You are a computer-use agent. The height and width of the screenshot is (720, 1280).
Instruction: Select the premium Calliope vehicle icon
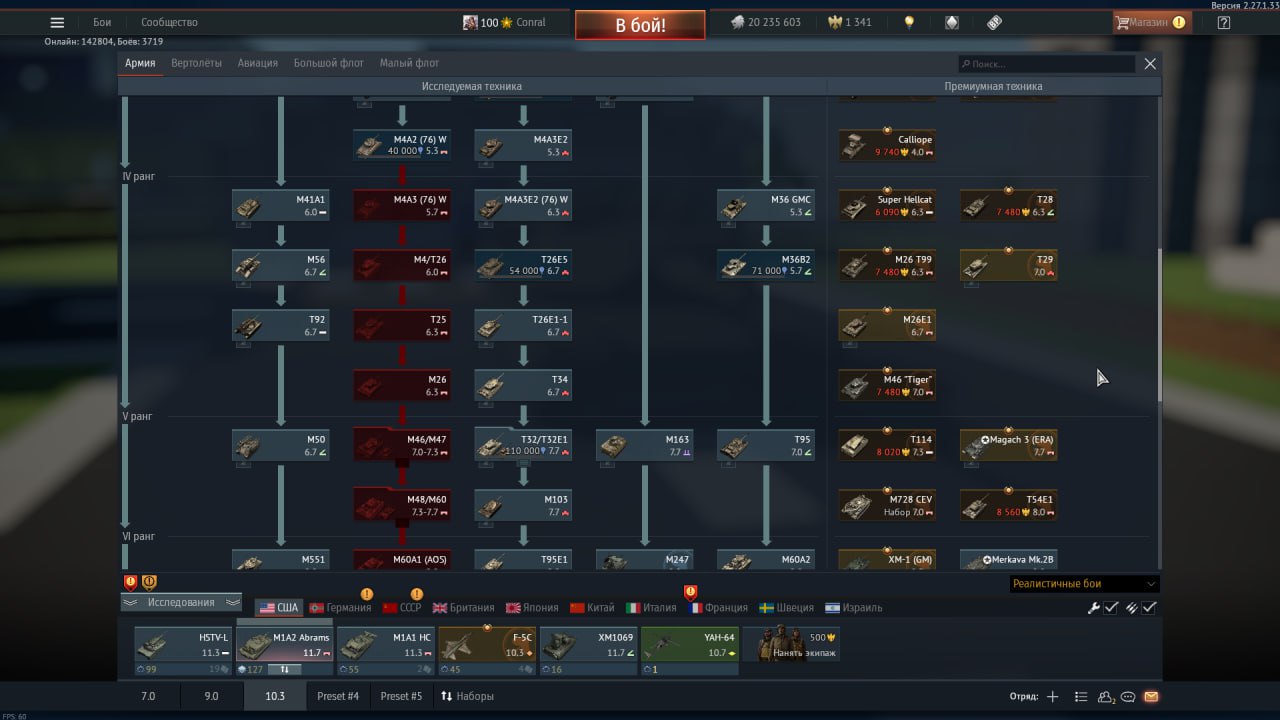[x=854, y=146]
